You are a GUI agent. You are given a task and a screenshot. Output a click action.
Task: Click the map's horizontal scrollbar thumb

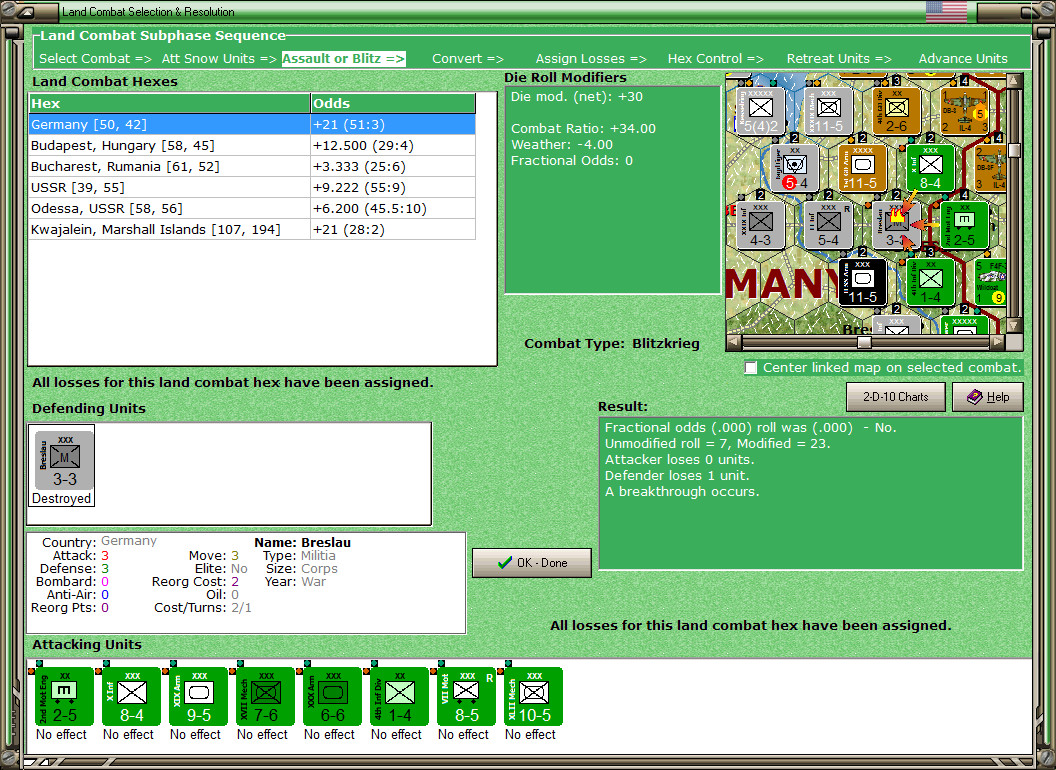(864, 342)
